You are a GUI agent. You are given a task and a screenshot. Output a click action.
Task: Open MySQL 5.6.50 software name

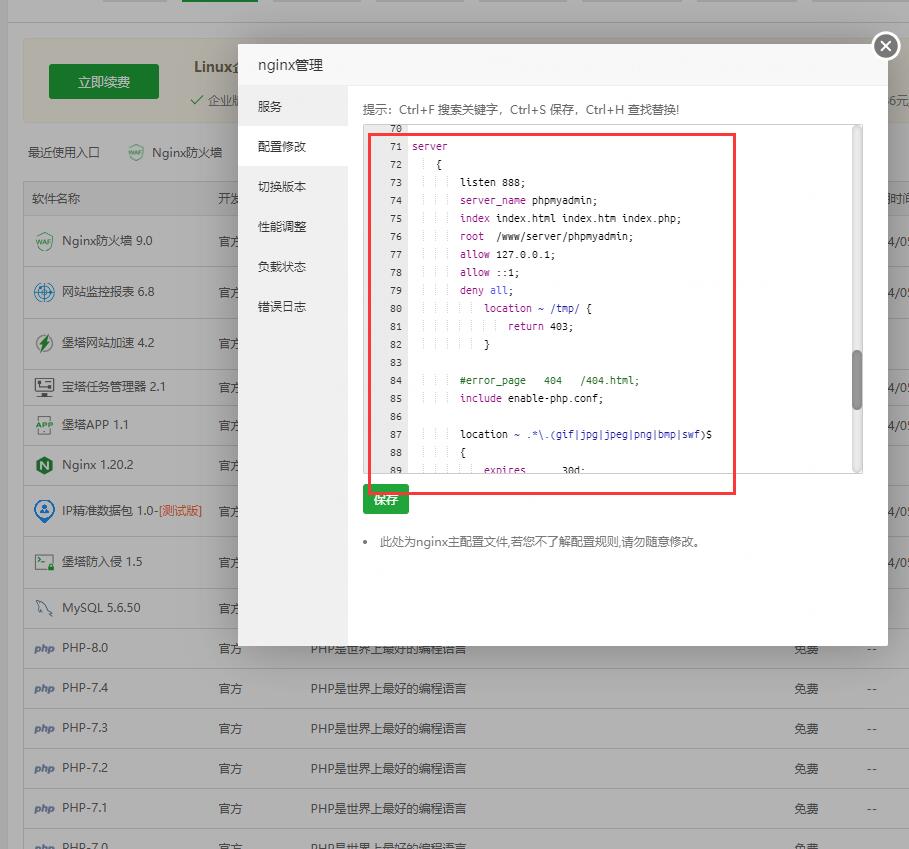point(101,608)
